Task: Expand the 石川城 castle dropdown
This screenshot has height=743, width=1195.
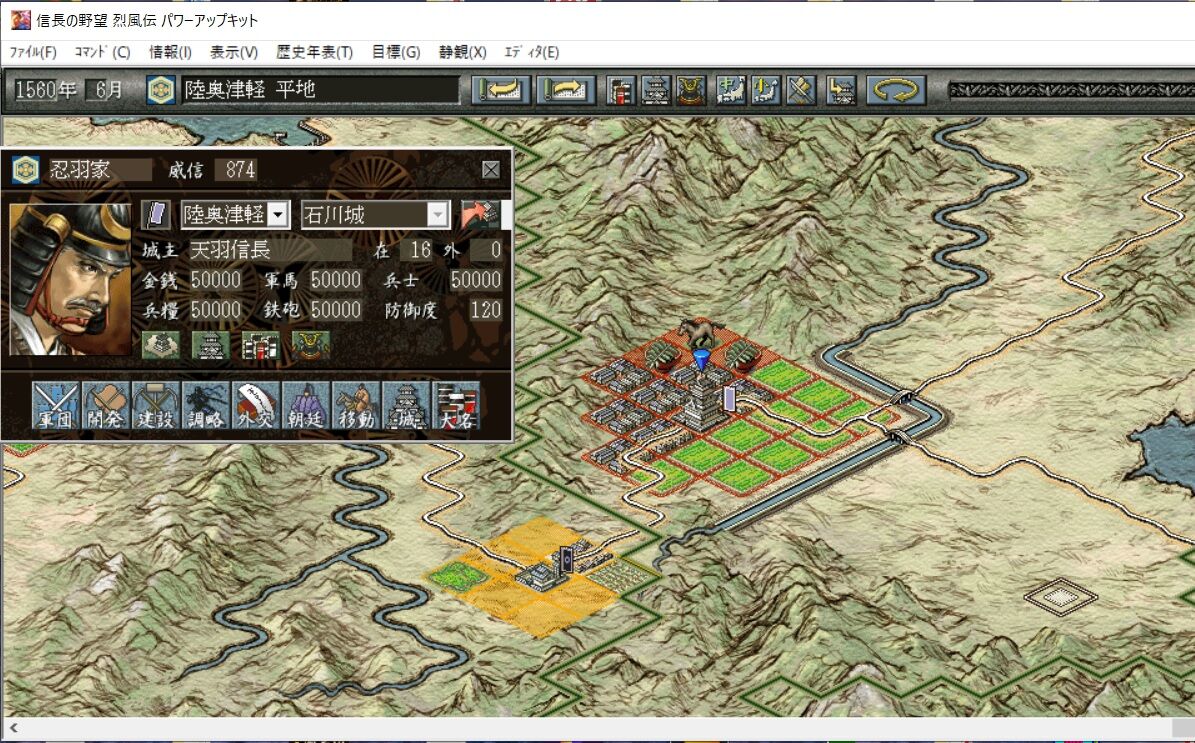Action: [437, 215]
